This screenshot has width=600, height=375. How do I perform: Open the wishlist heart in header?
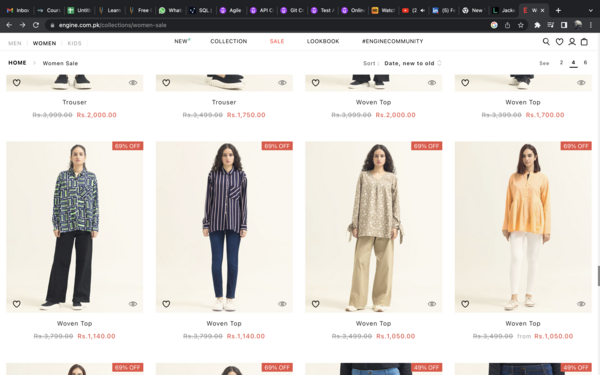tap(559, 41)
